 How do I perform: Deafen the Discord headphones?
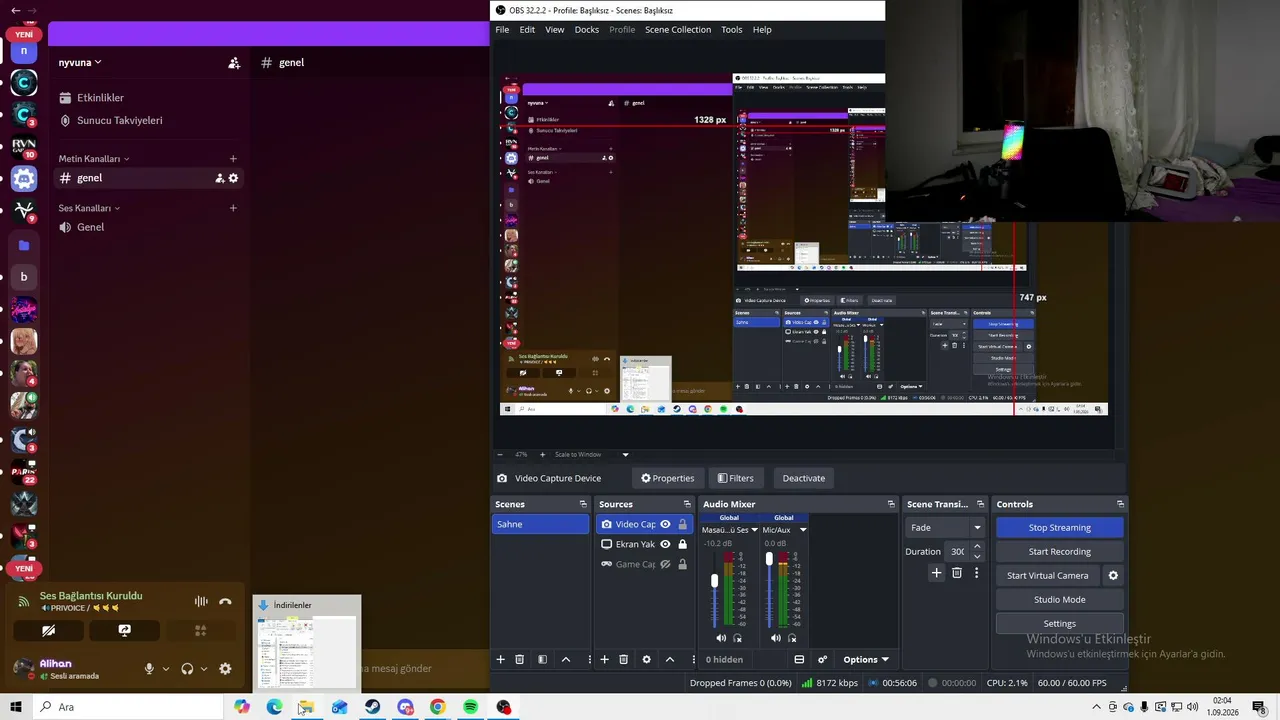187,669
